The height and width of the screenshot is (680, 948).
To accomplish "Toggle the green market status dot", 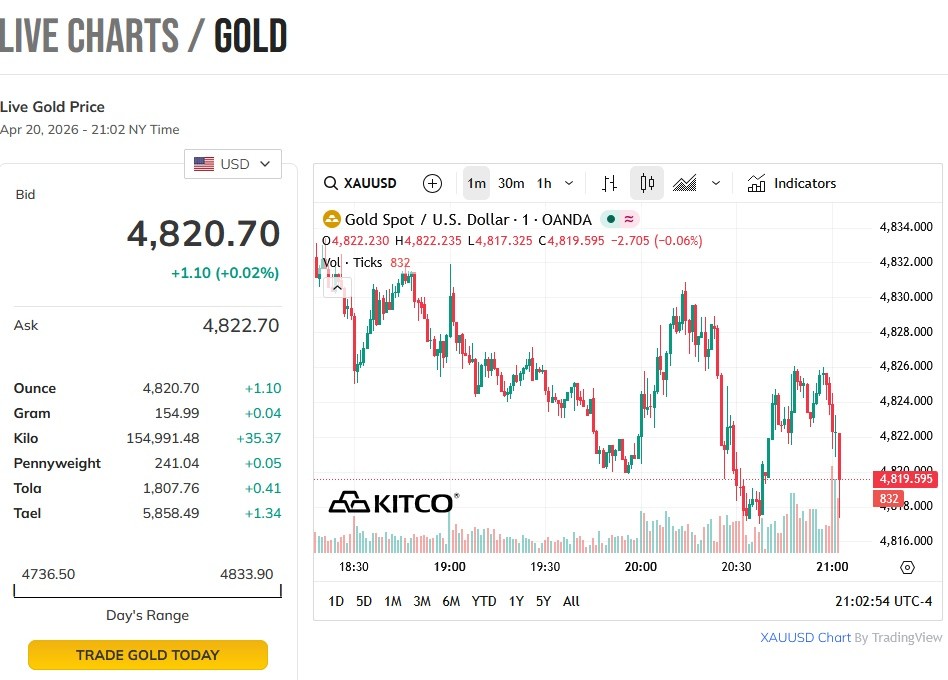I will pyautogui.click(x=609, y=219).
